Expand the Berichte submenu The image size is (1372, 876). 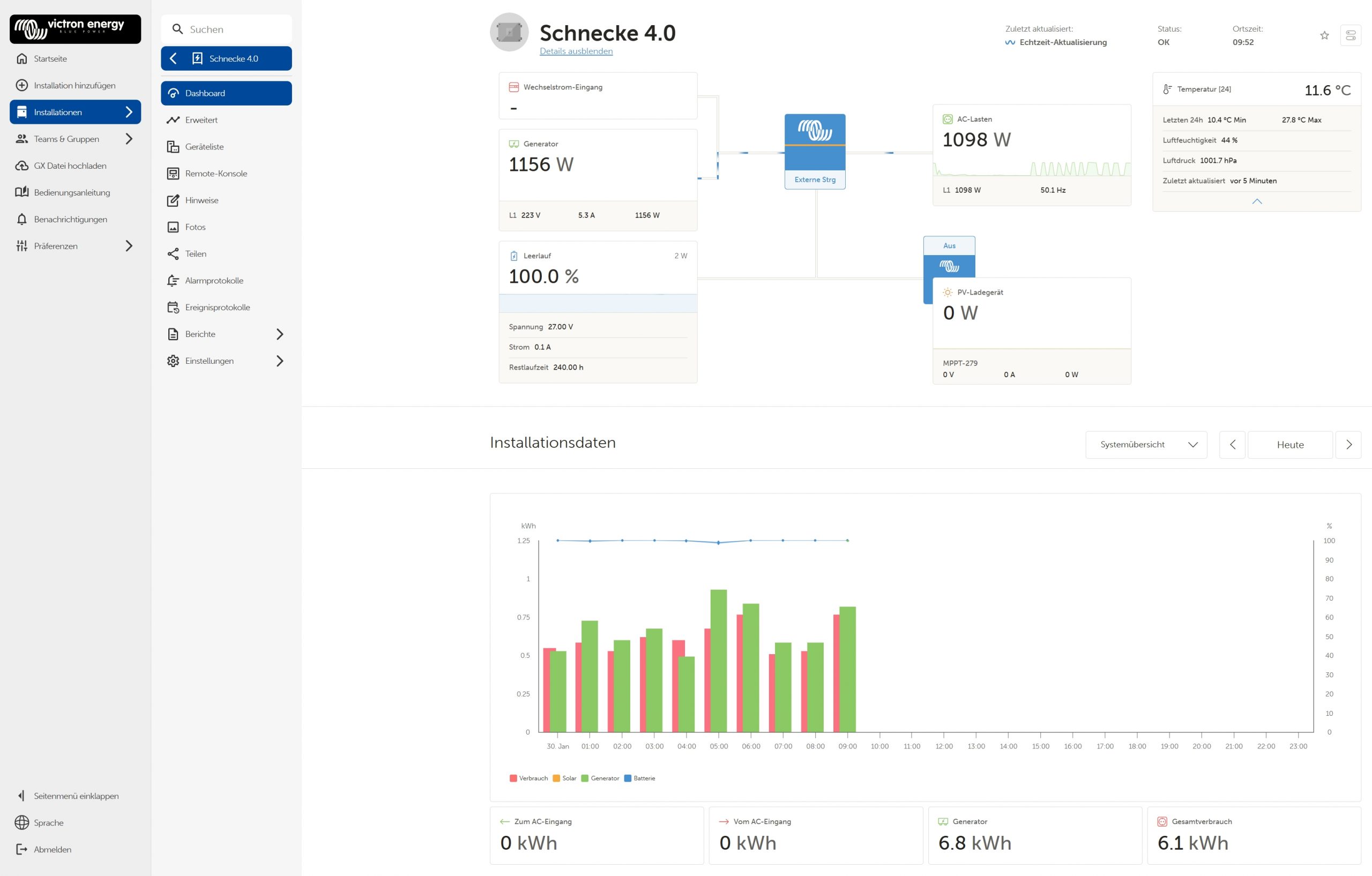279,334
